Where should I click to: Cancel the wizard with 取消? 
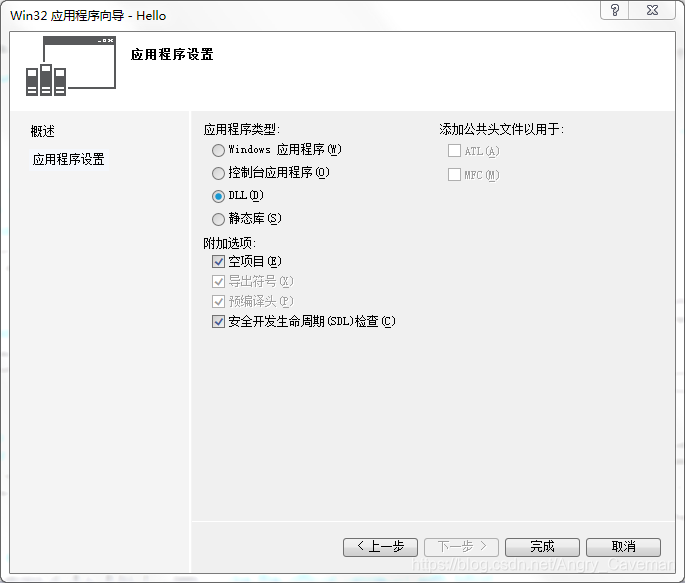pyautogui.click(x=623, y=547)
